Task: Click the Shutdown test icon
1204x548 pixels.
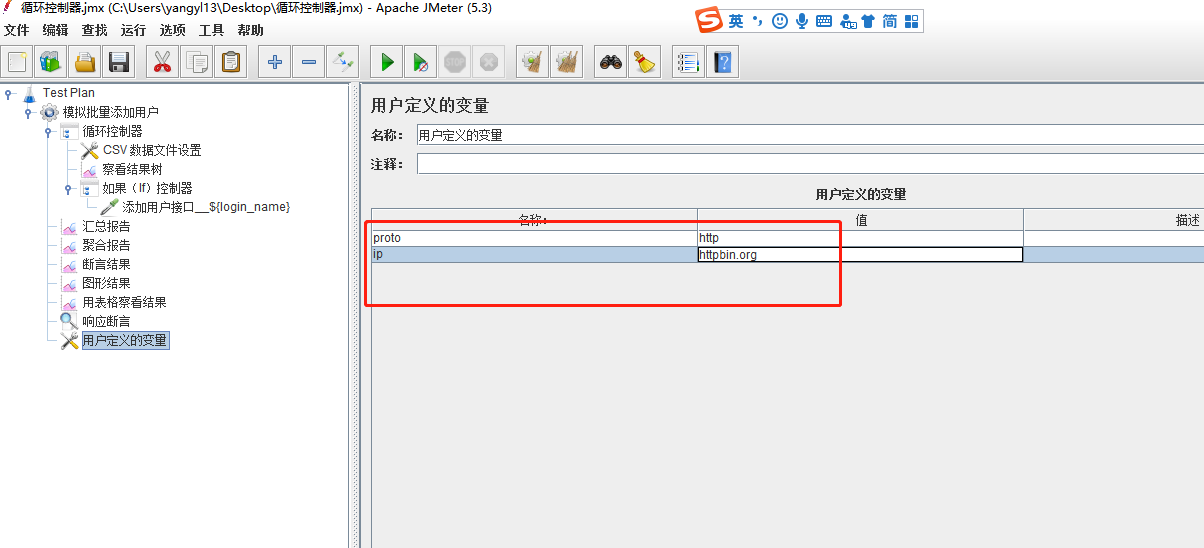Action: (x=489, y=62)
